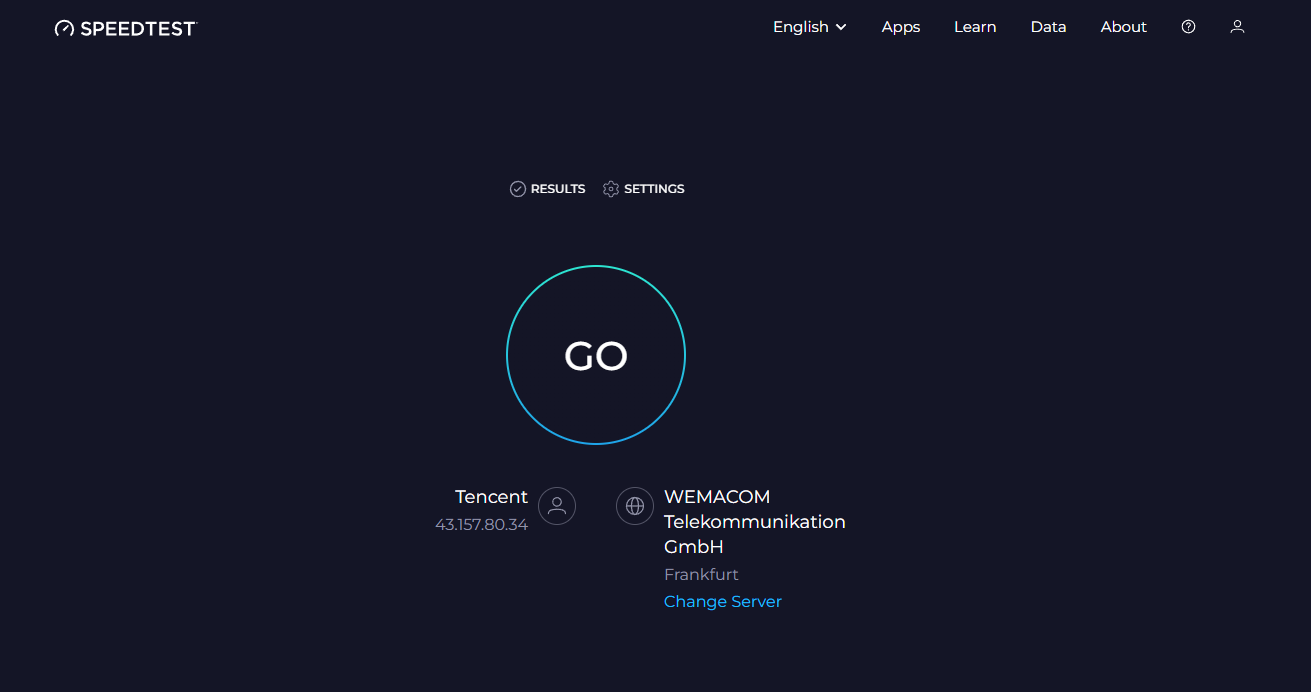Open the English language dropdown
This screenshot has height=692, width=1311.
[809, 27]
